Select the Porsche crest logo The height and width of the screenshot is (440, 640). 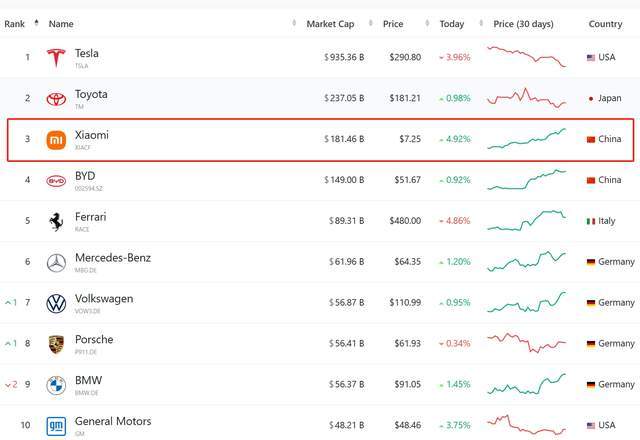point(56,344)
